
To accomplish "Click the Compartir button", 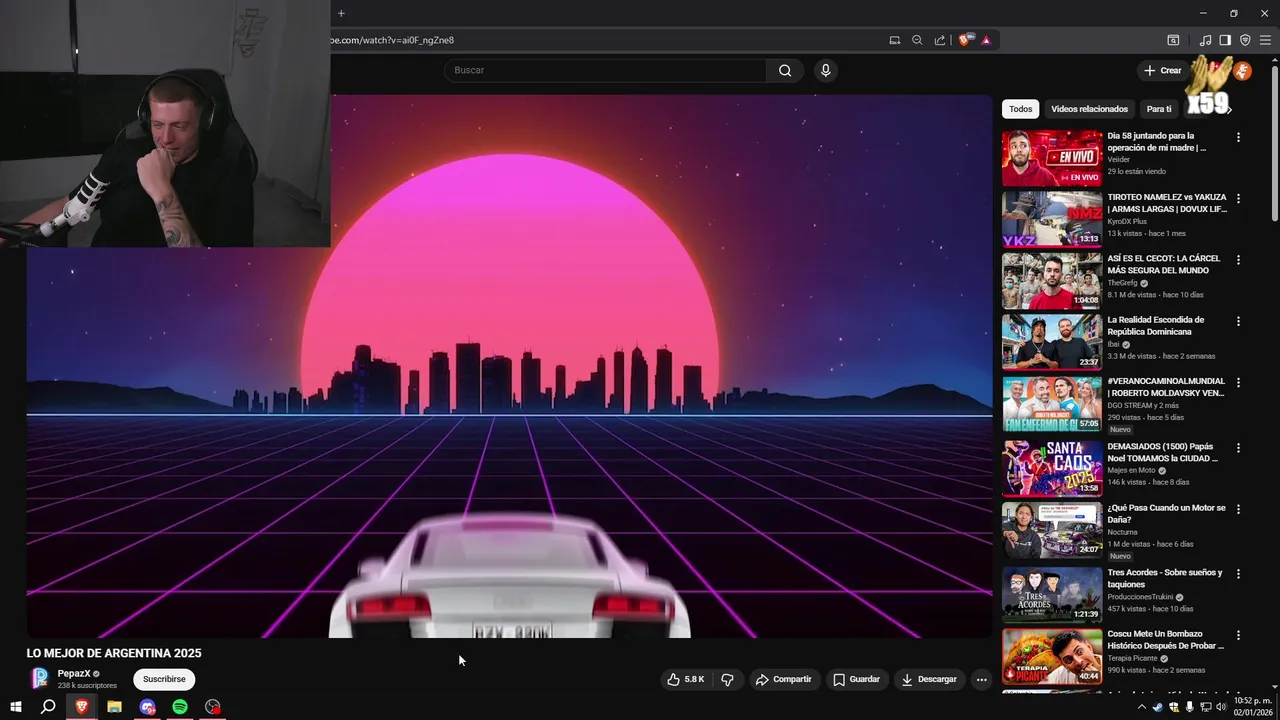I will 784,679.
